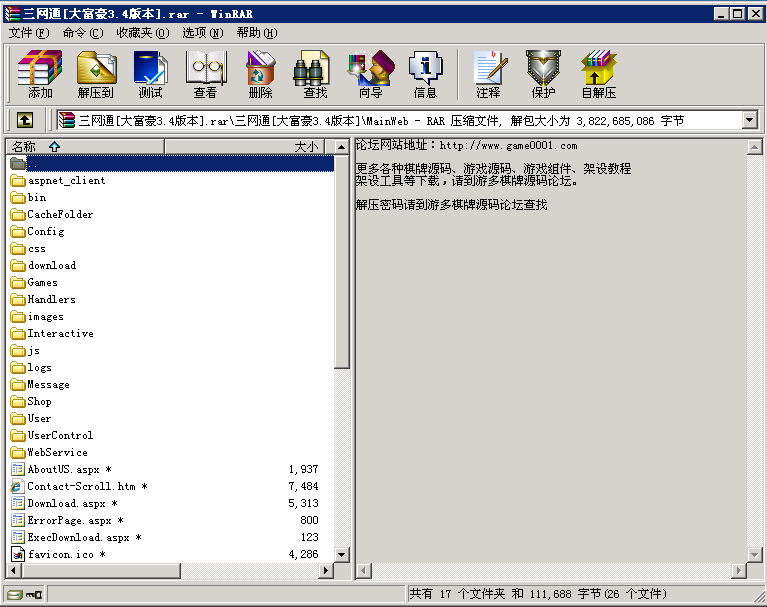Screen dimensions: 767x607
Task: Click the 解压到 (Extract To) icon
Action: click(96, 74)
